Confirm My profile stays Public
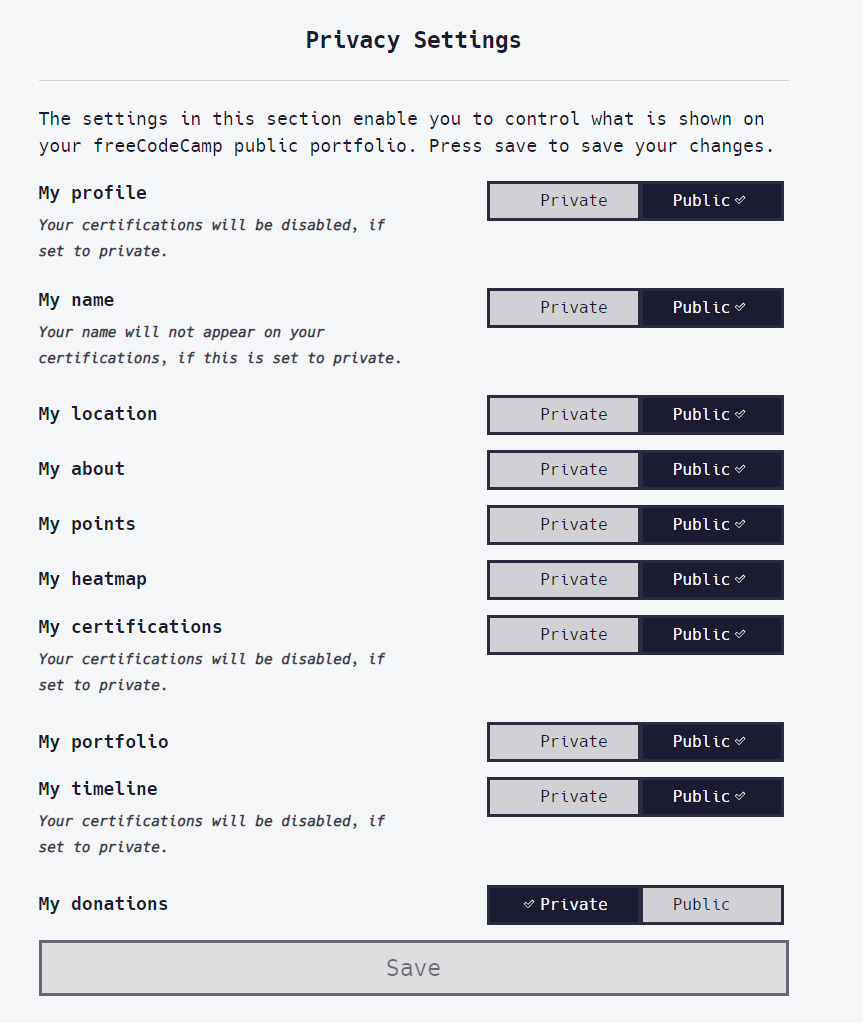 [711, 200]
